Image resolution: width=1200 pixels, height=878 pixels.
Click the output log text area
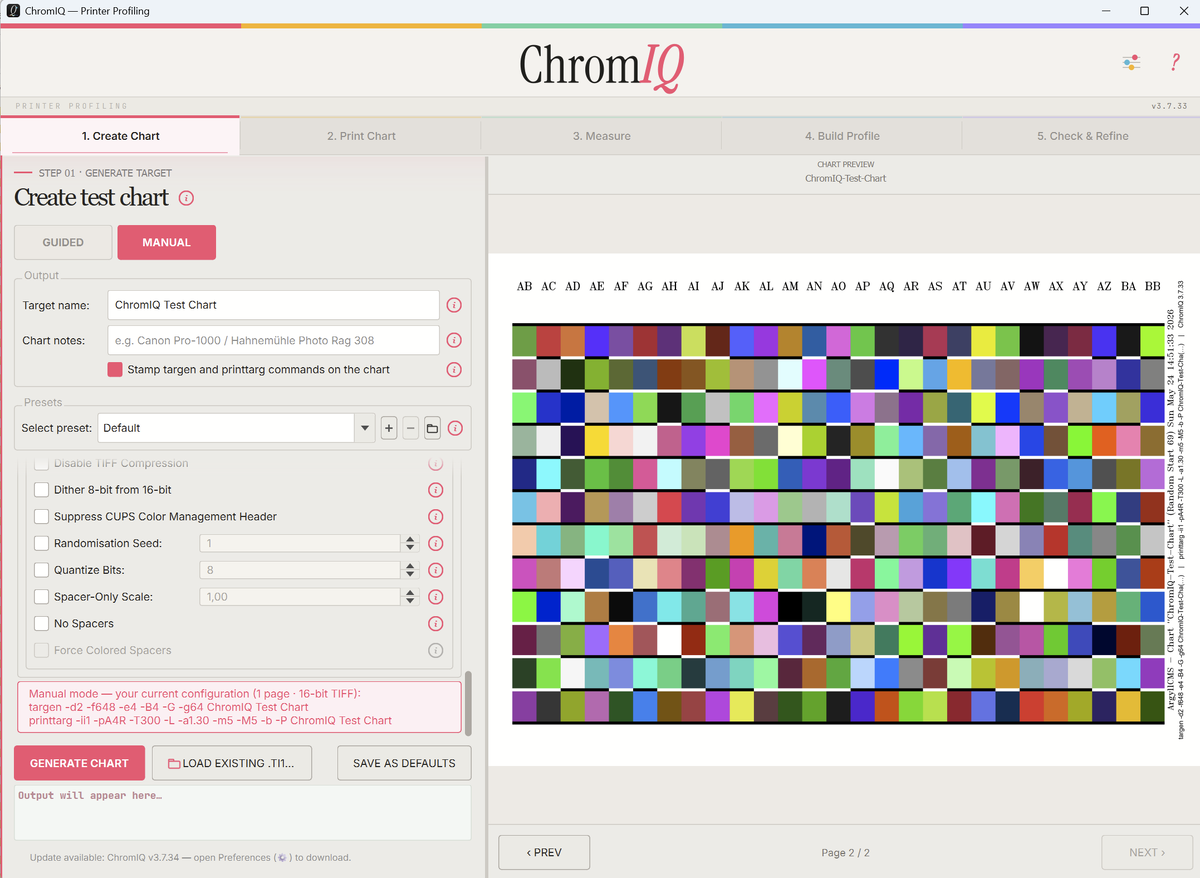243,812
